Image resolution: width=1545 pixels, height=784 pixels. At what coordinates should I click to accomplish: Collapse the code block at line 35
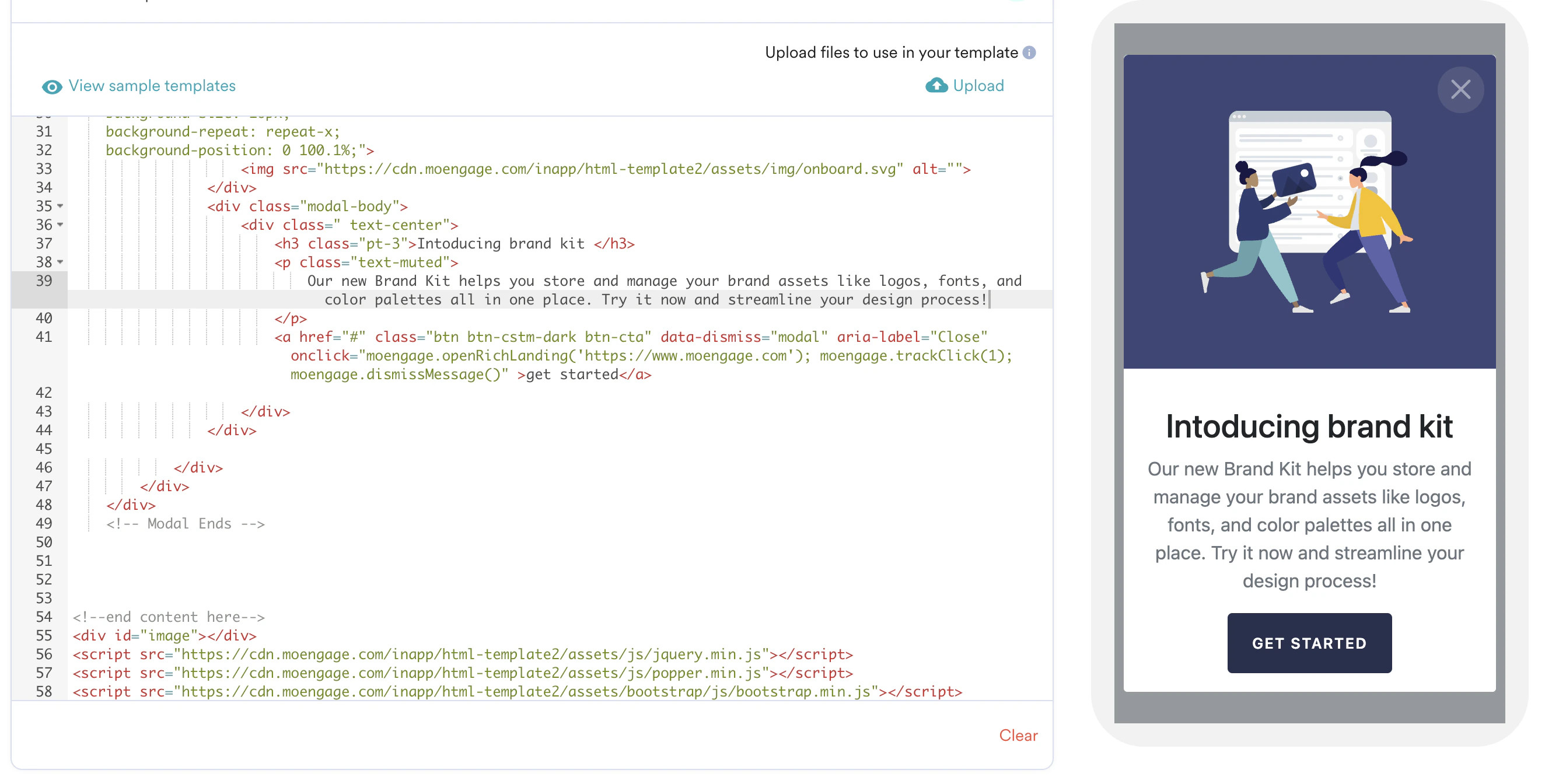[x=60, y=206]
